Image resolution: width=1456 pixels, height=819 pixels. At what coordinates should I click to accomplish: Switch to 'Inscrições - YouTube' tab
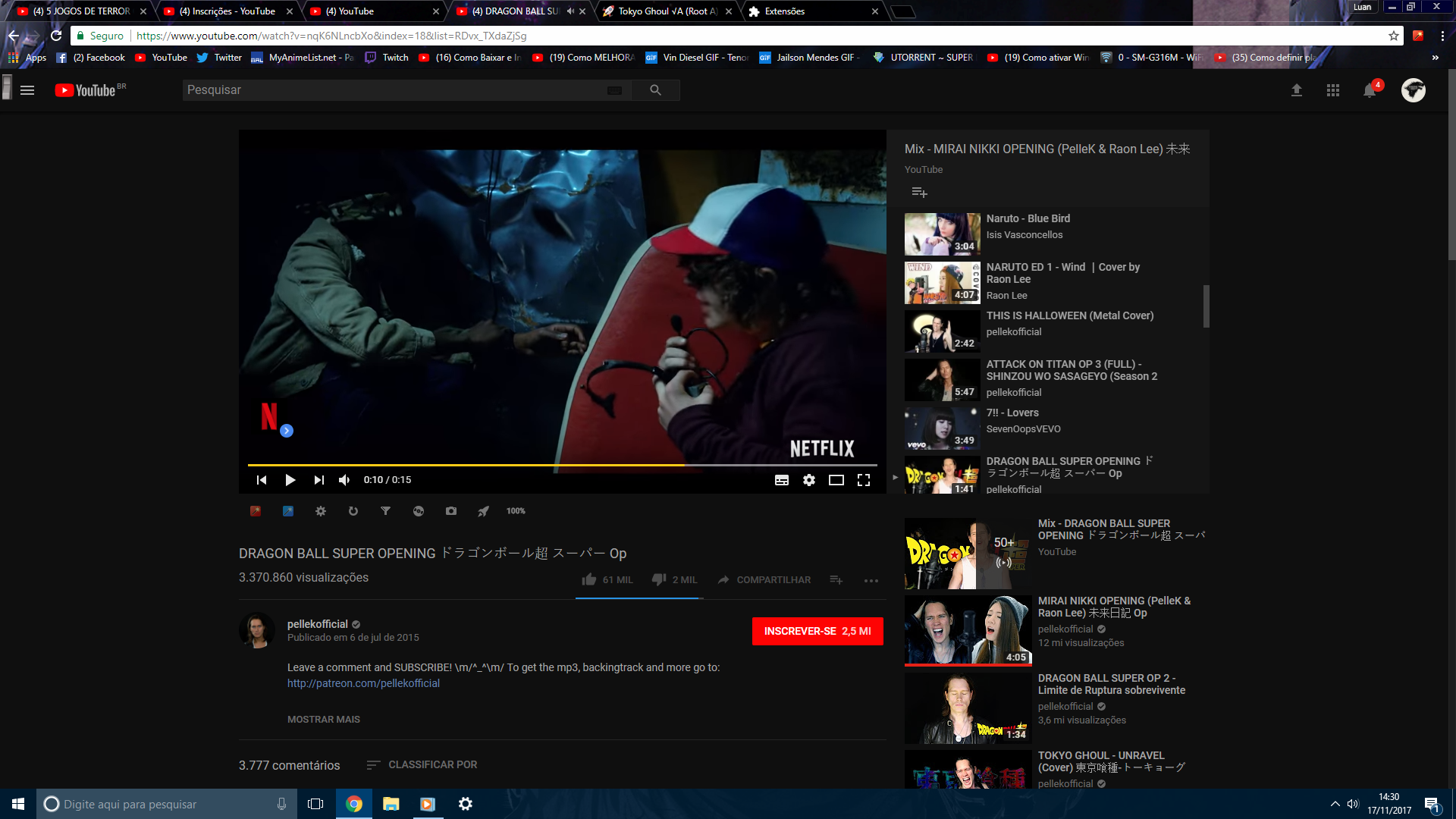[x=227, y=11]
